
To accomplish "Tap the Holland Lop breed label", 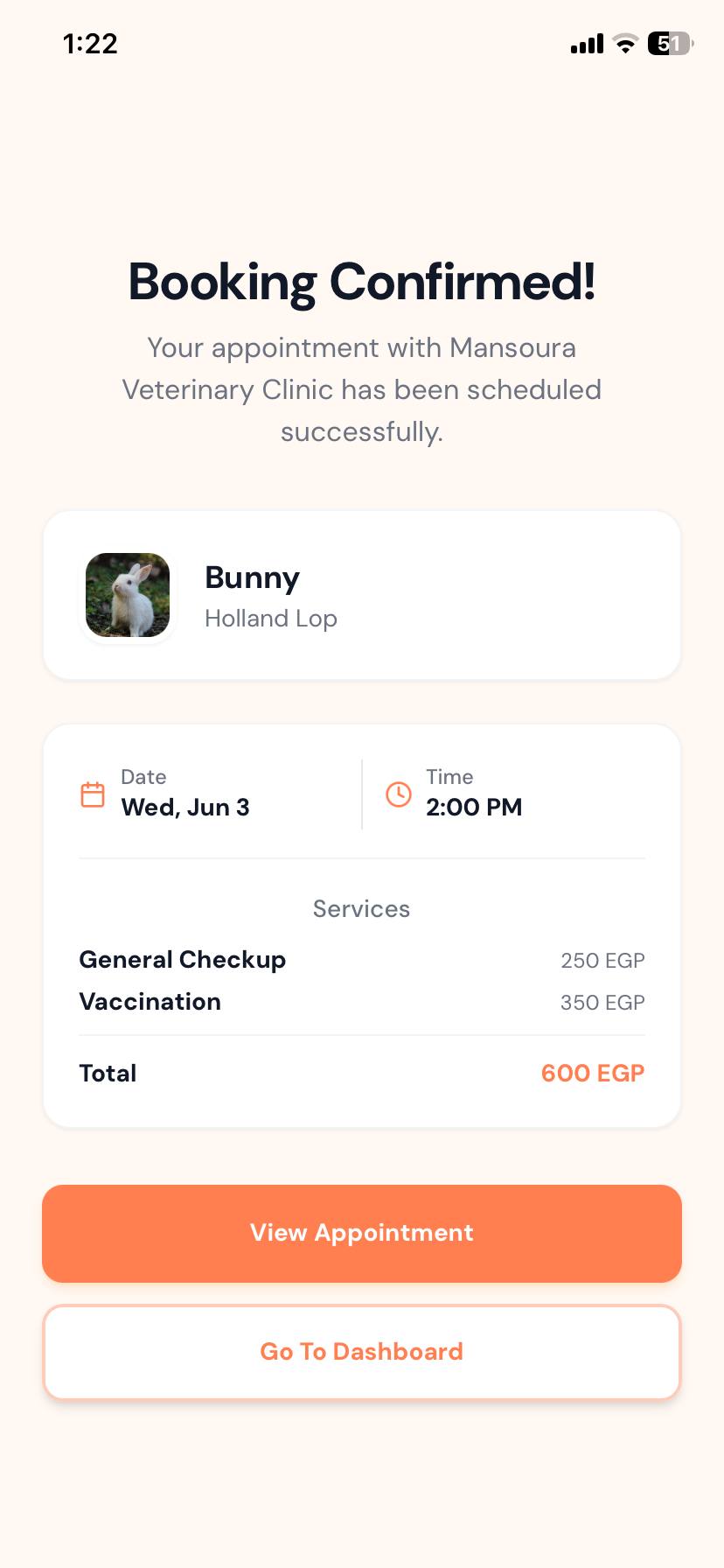I will tap(271, 619).
